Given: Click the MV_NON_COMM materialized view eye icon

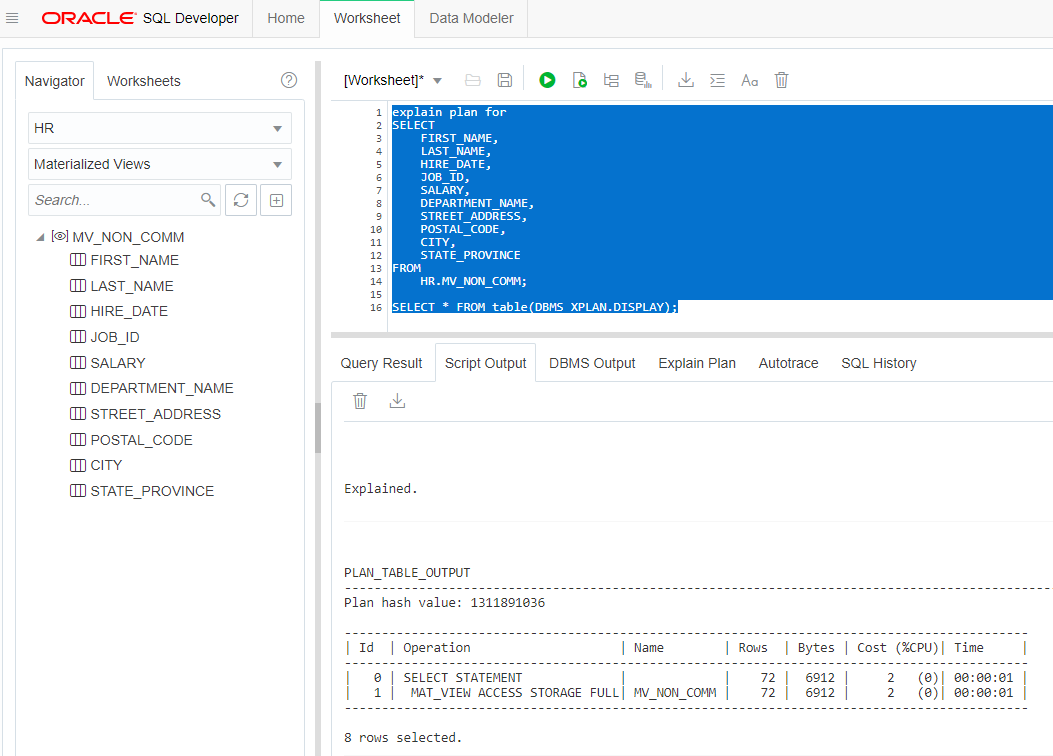Looking at the screenshot, I should coord(60,236).
